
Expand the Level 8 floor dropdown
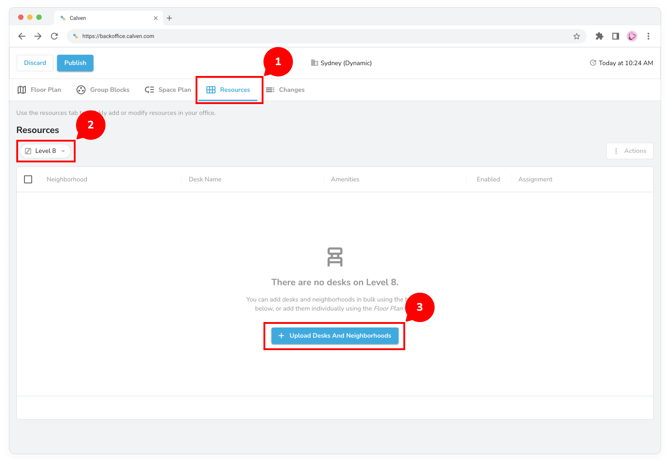click(46, 151)
